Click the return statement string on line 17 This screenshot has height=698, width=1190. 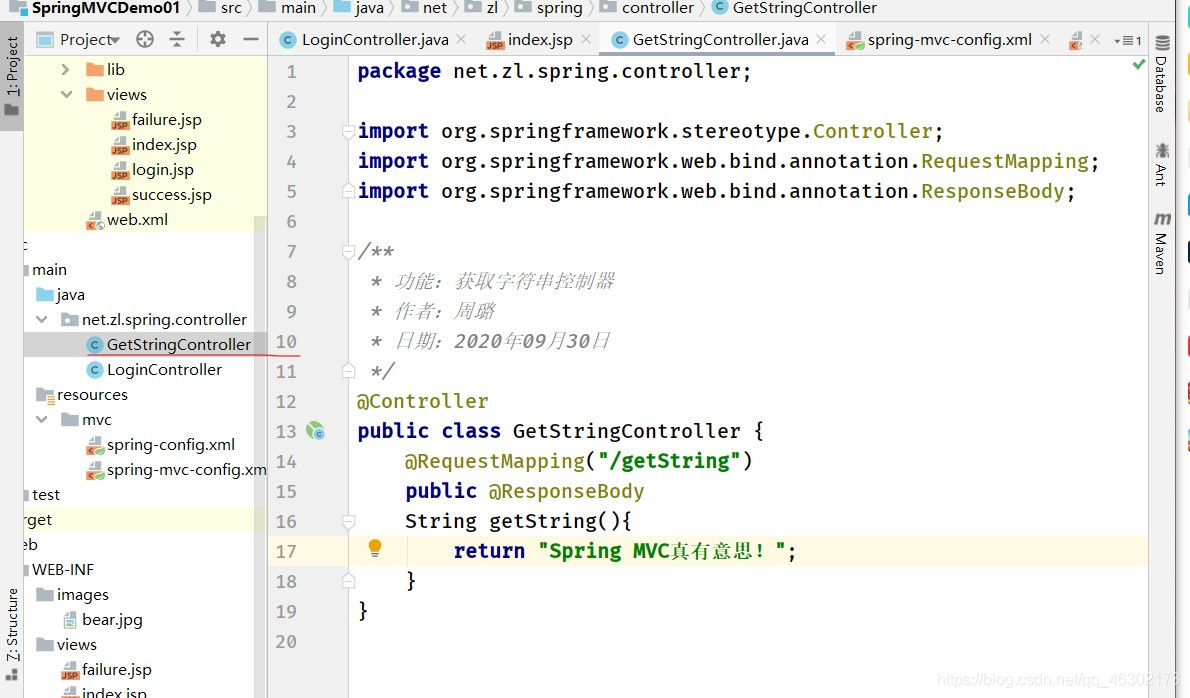[x=661, y=551]
